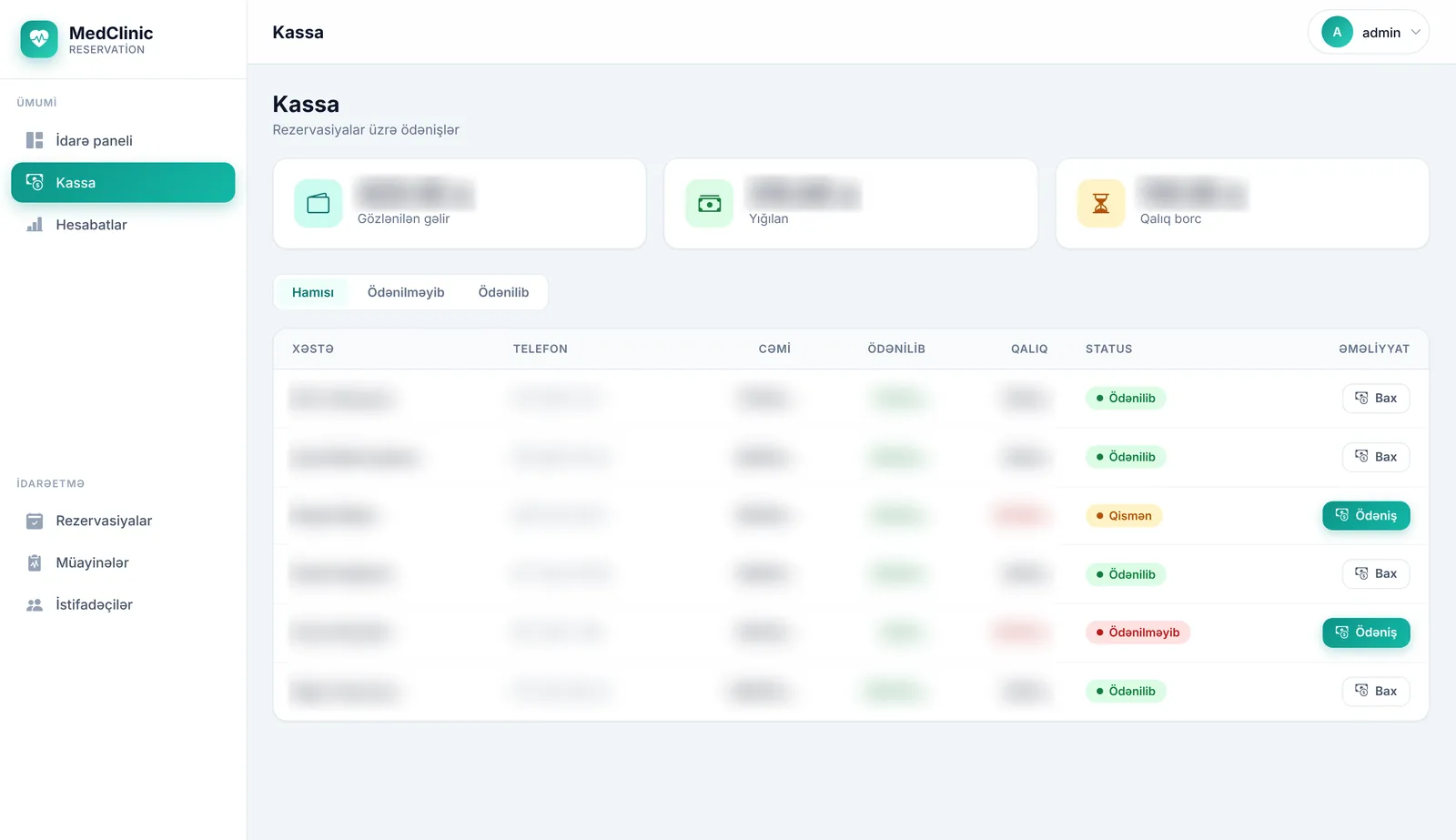
Task: Click the İdarə paneli dashboard icon
Action: pyautogui.click(x=35, y=140)
